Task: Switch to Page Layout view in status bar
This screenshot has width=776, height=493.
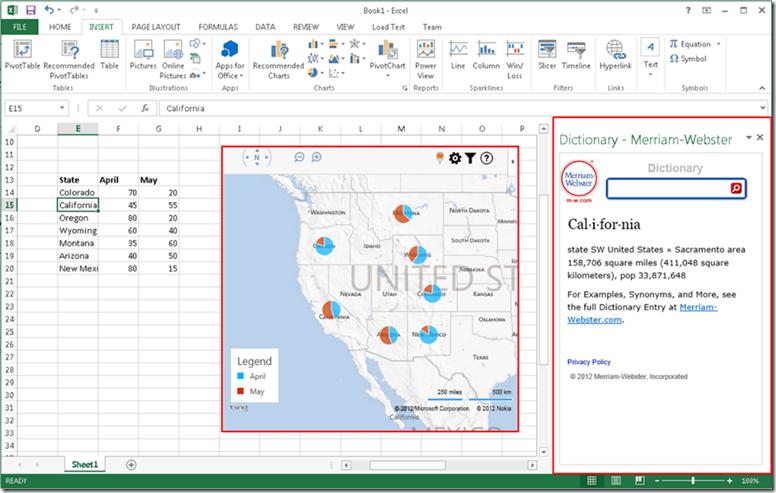Action: (616, 480)
